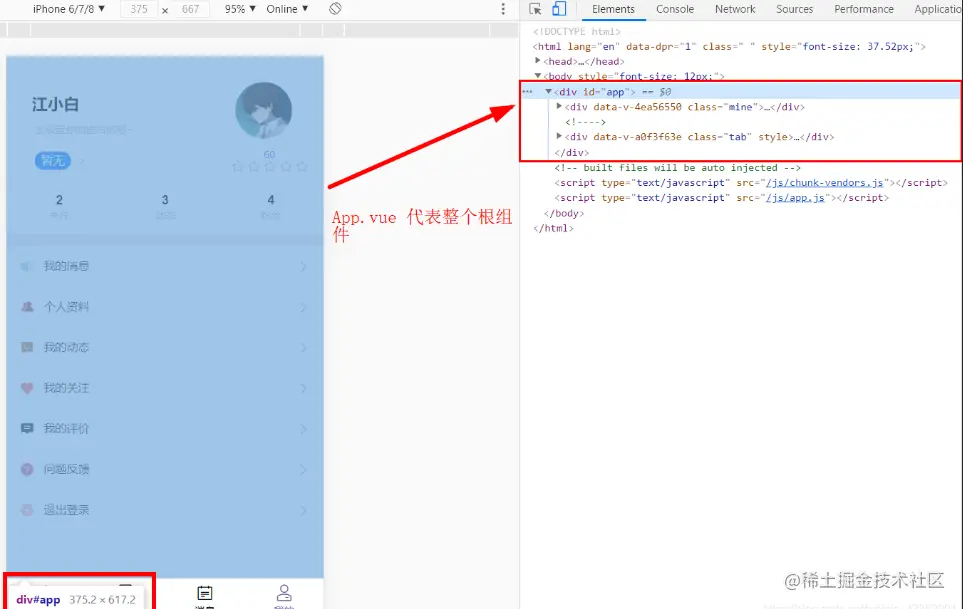Click the 375 width input field
Image resolution: width=963 pixels, height=609 pixels.
(x=139, y=9)
